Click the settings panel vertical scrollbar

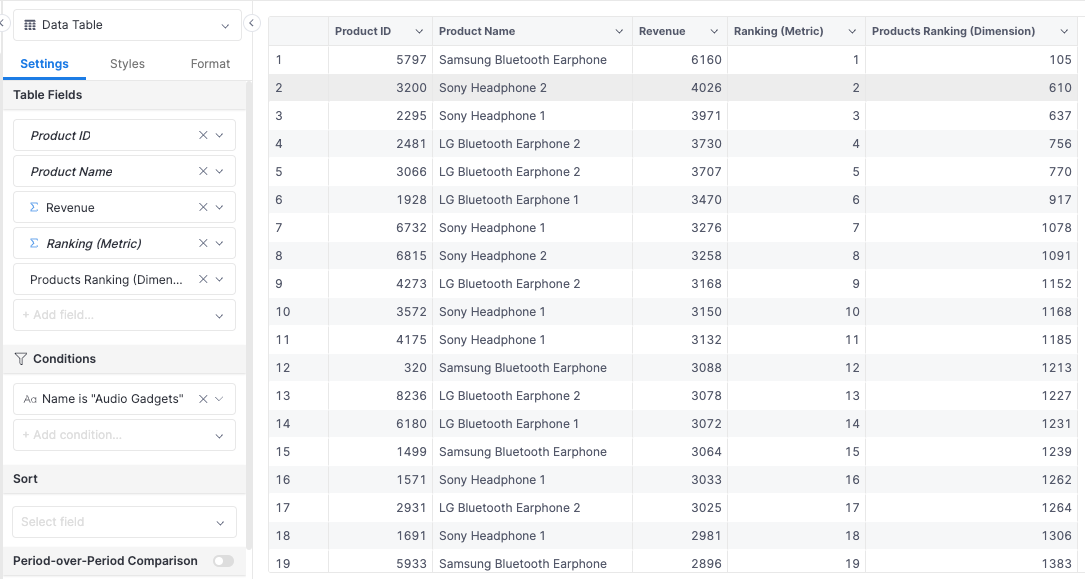249,315
